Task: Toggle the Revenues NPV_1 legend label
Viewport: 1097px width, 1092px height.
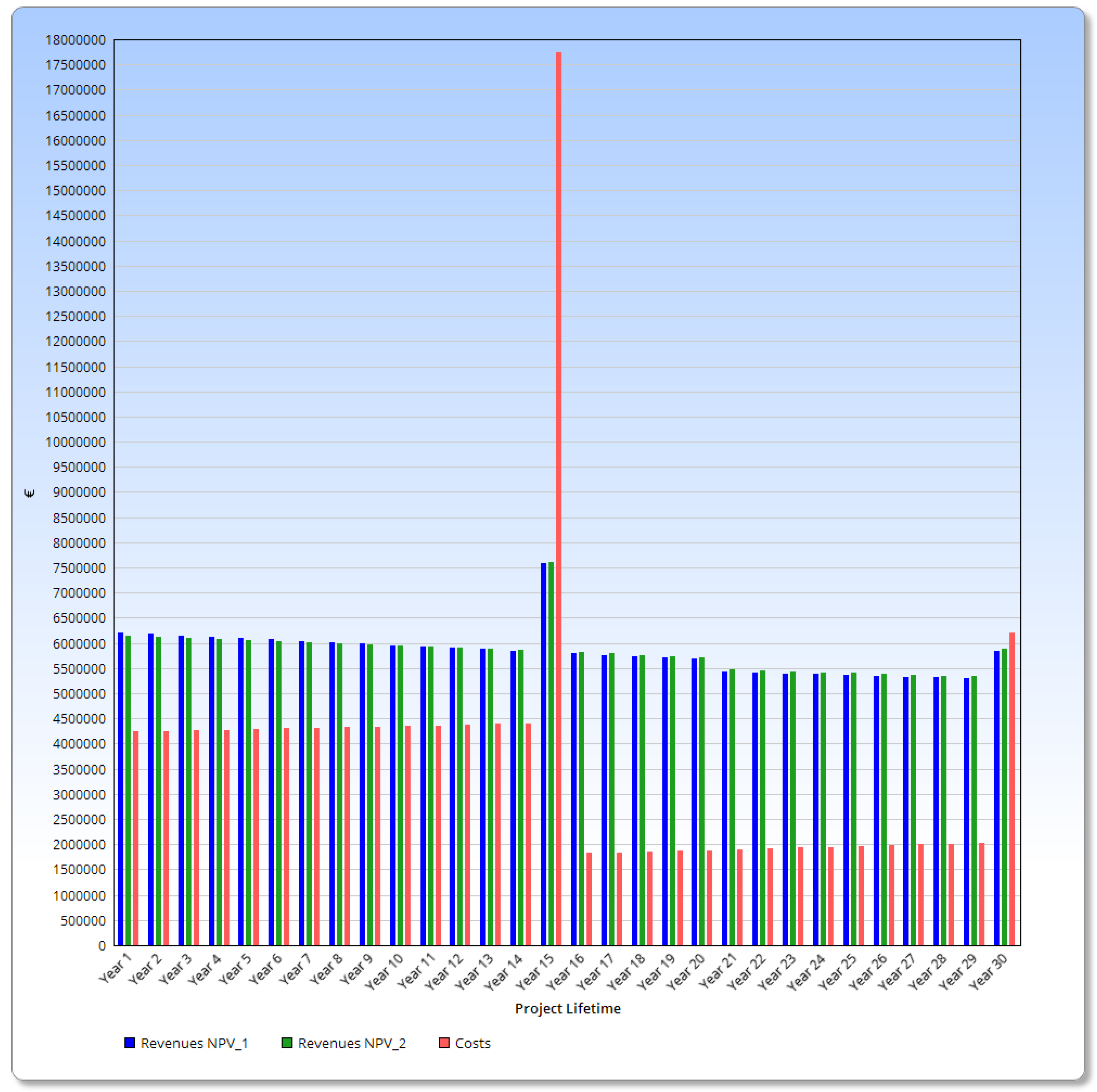Action: 194,1043
